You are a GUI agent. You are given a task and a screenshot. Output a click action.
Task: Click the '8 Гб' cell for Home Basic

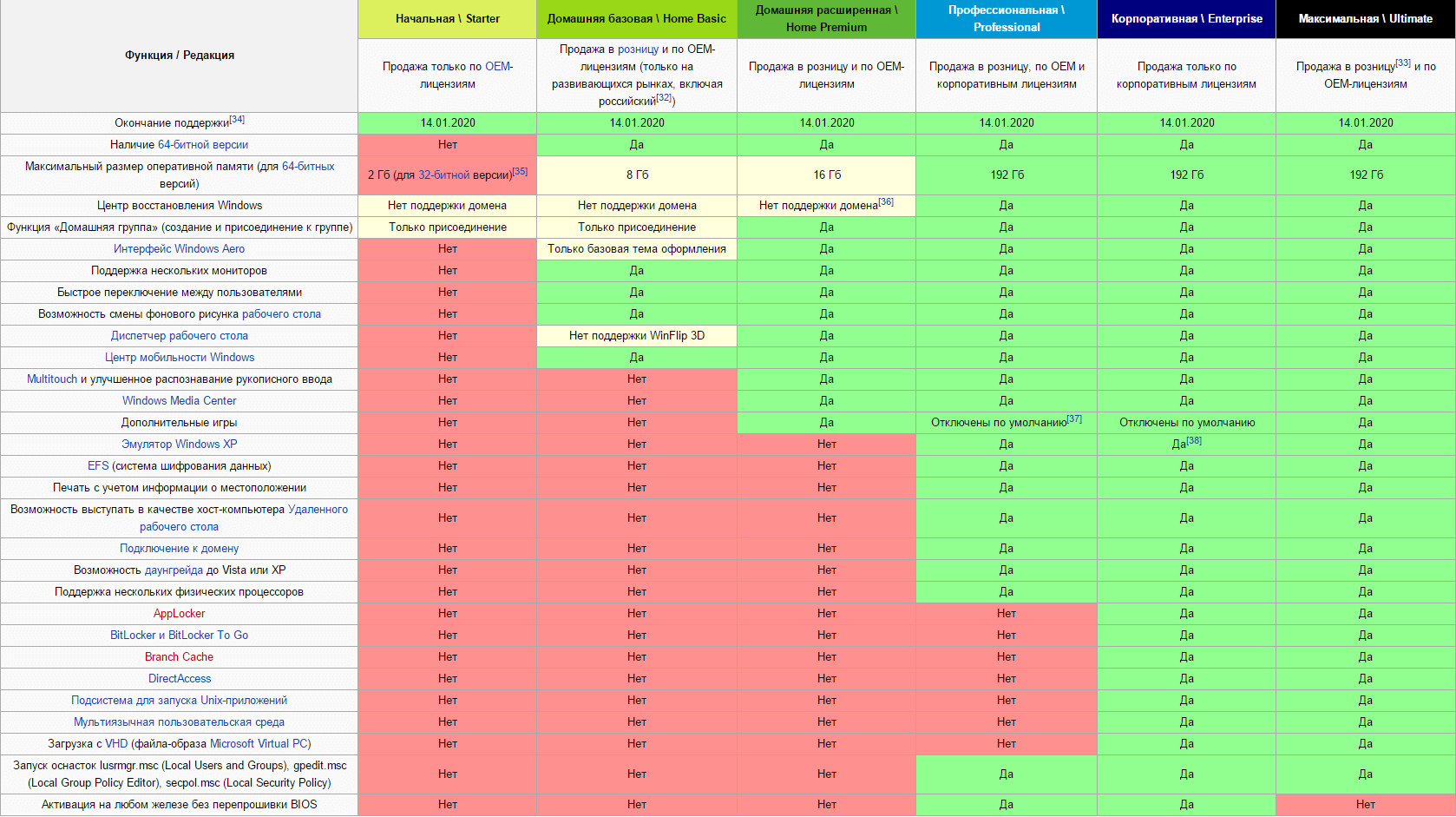pyautogui.click(x=637, y=175)
